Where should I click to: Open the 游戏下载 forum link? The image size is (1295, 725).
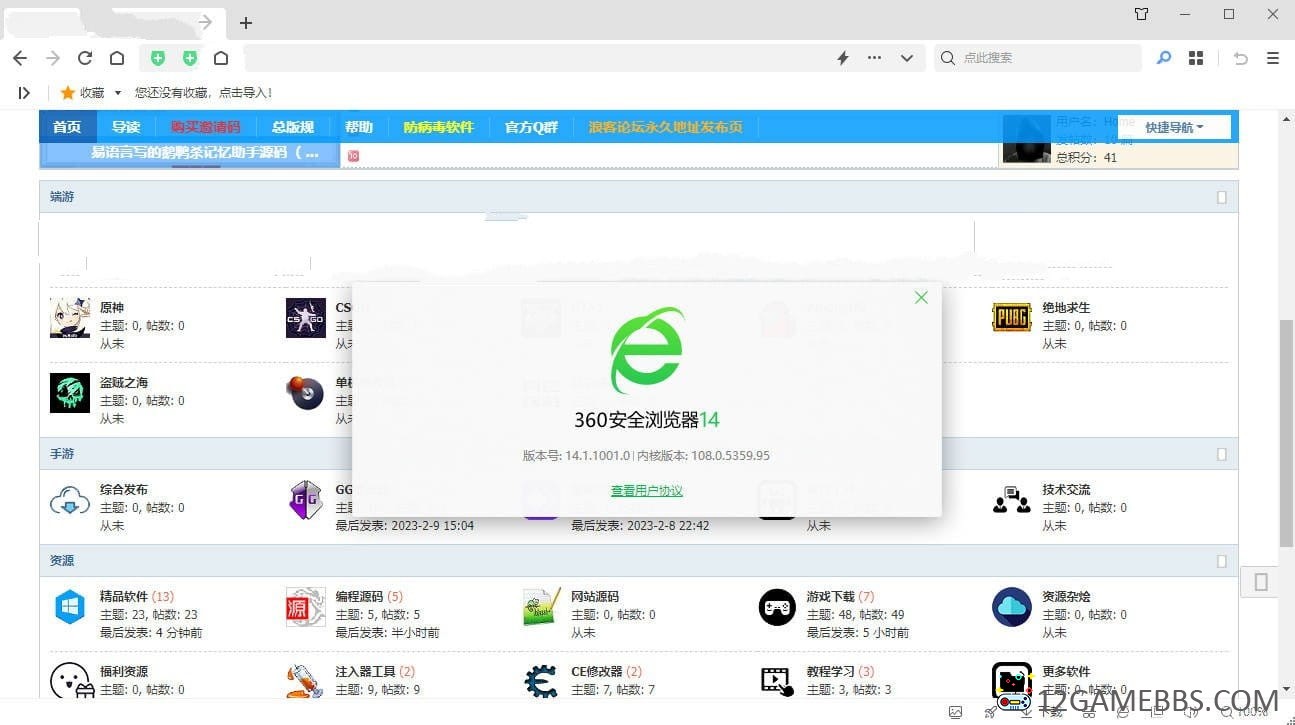[x=831, y=597]
